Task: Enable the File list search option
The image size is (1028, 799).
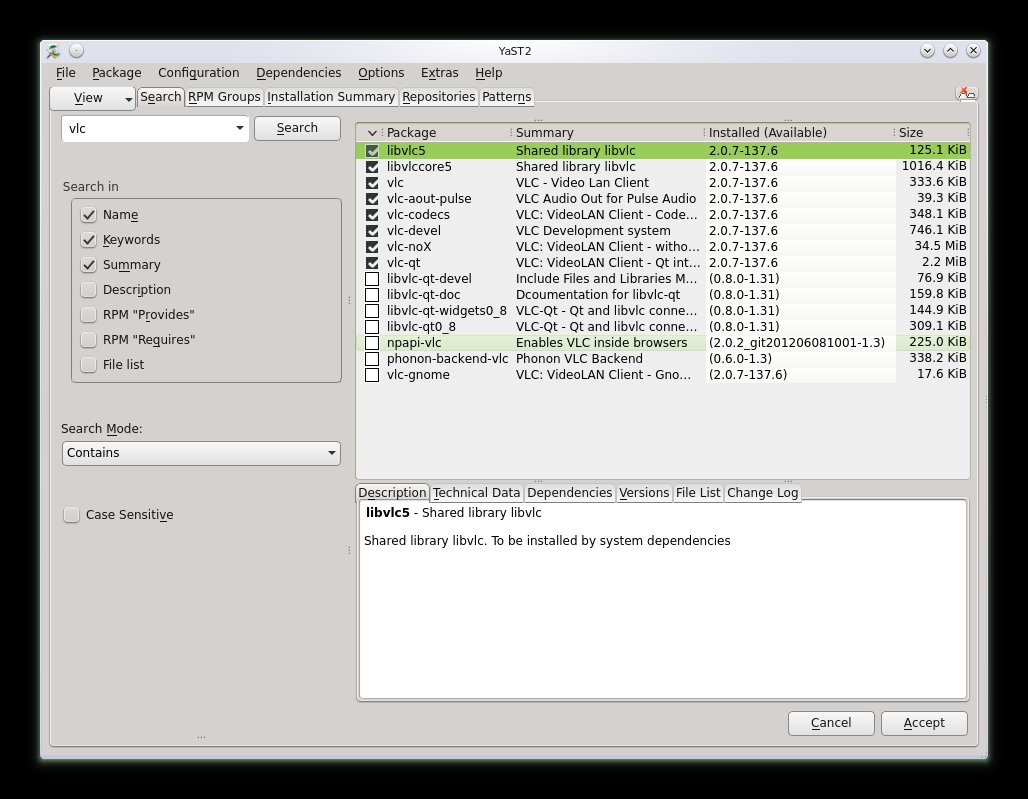Action: [x=89, y=364]
